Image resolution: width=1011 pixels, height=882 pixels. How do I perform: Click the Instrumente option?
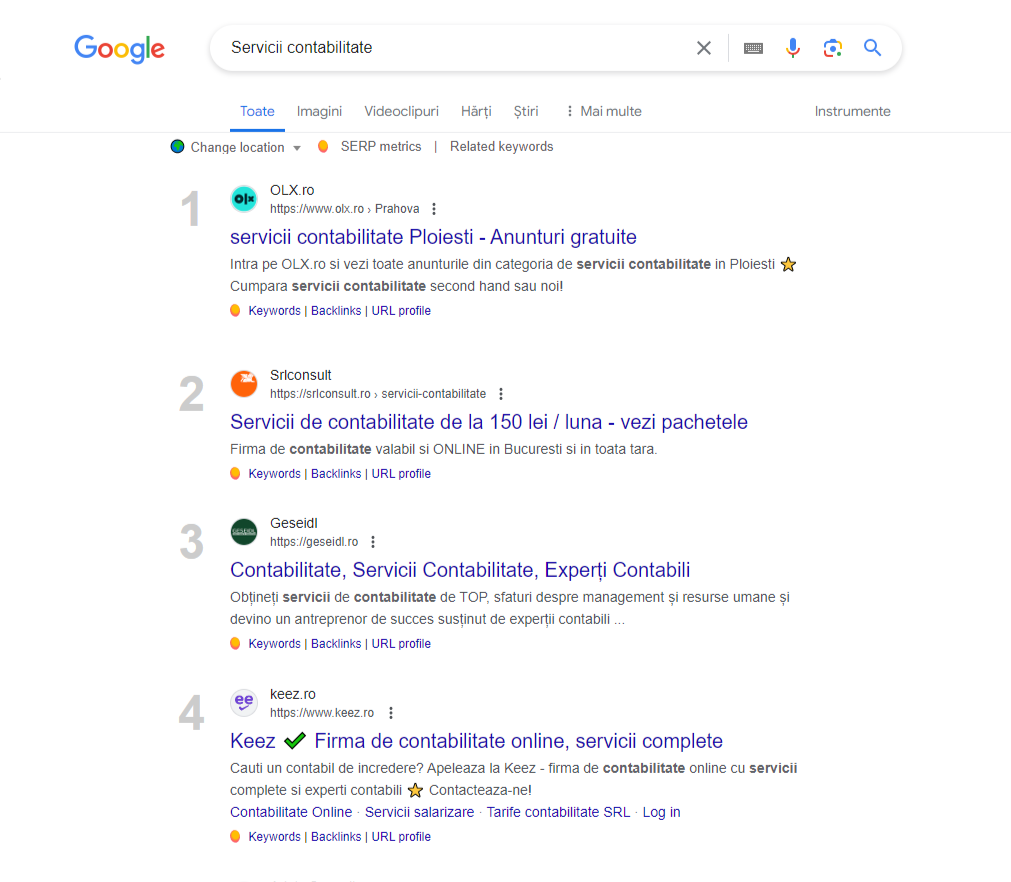pyautogui.click(x=852, y=111)
